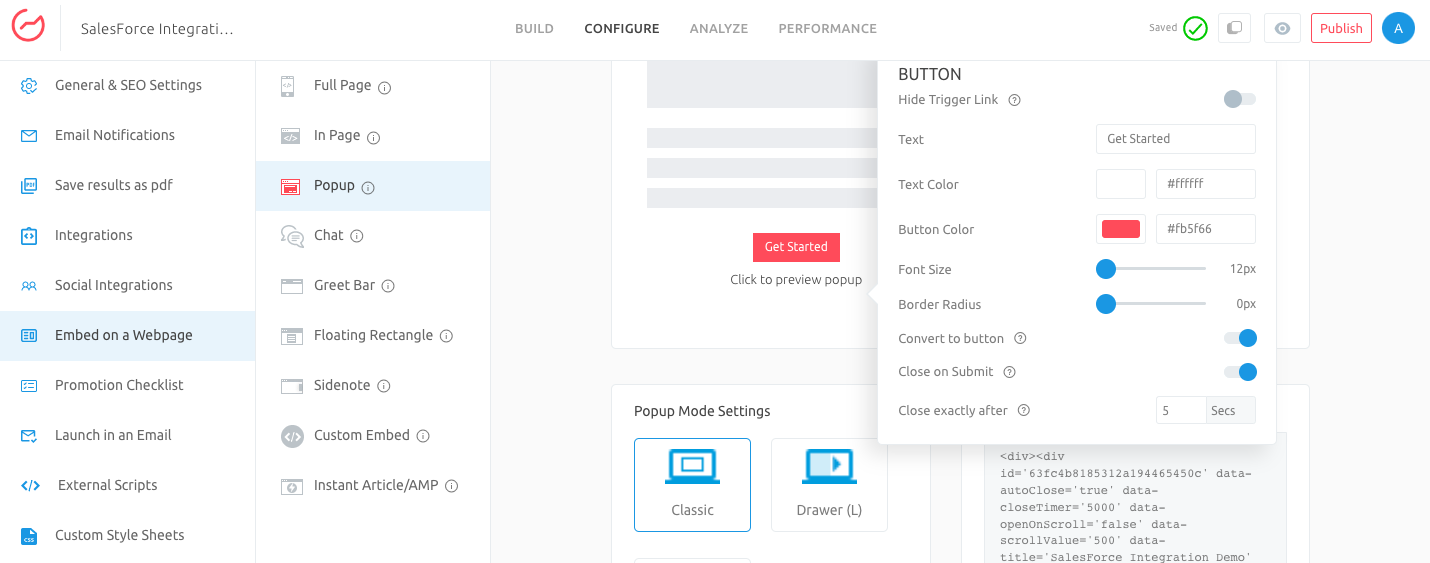1430x563 pixels.
Task: Click the Chat bubbles icon
Action: pyautogui.click(x=292, y=236)
